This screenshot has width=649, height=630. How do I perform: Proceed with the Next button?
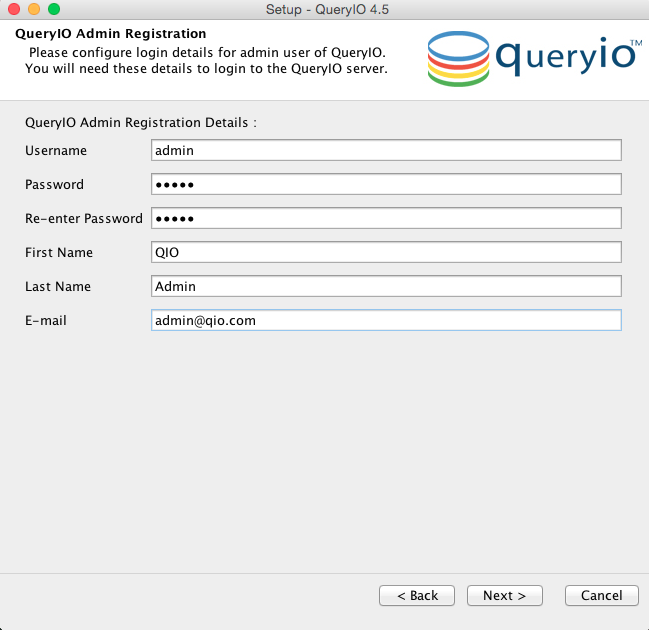(x=505, y=596)
